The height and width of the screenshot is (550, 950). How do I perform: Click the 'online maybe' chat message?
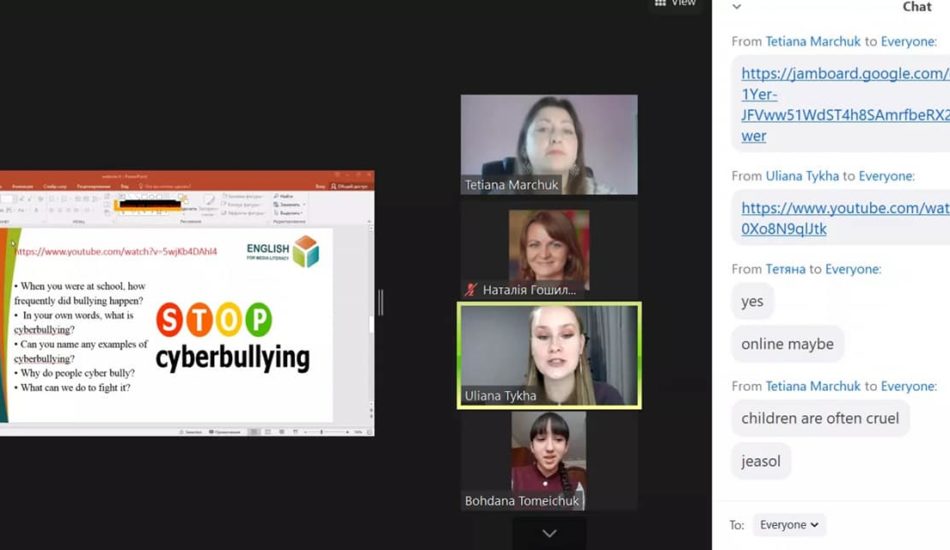click(787, 344)
